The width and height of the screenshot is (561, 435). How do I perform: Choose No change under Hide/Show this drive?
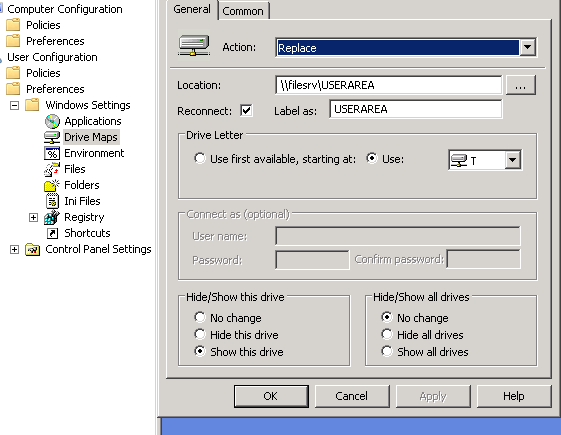(x=200, y=317)
